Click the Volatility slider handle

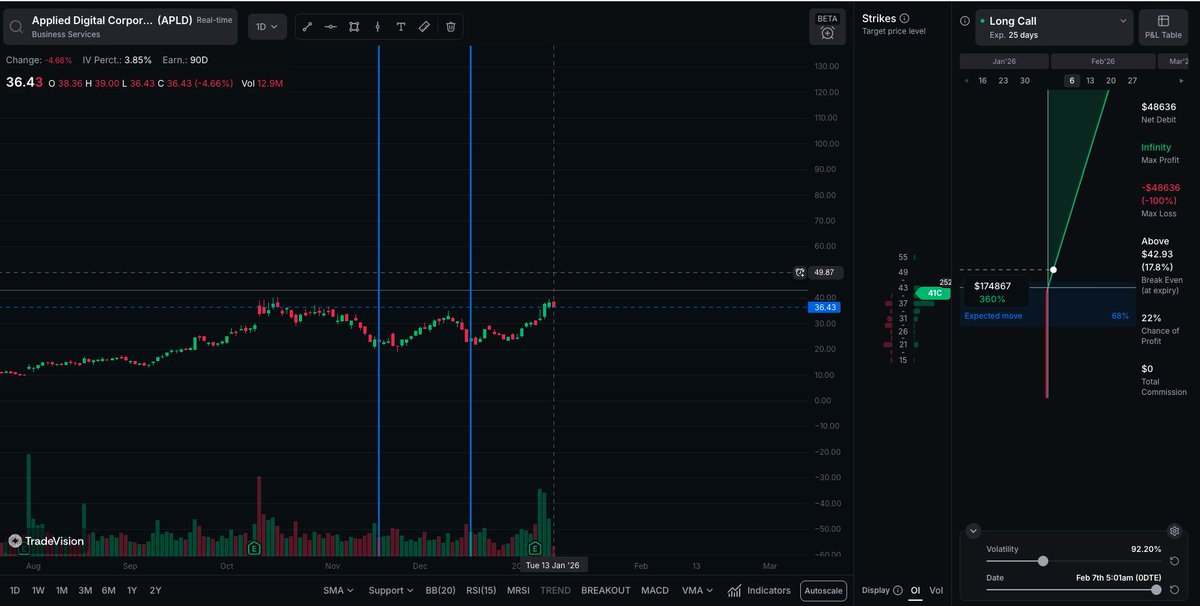click(x=1043, y=561)
